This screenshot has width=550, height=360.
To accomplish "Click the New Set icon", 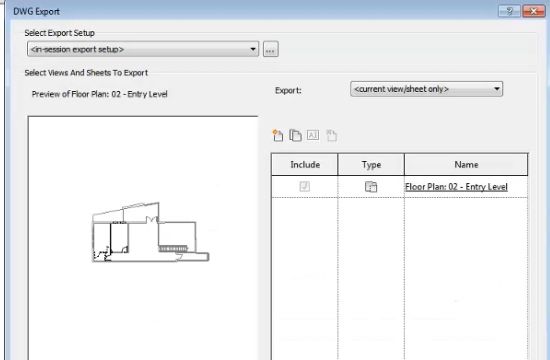I will (277, 135).
